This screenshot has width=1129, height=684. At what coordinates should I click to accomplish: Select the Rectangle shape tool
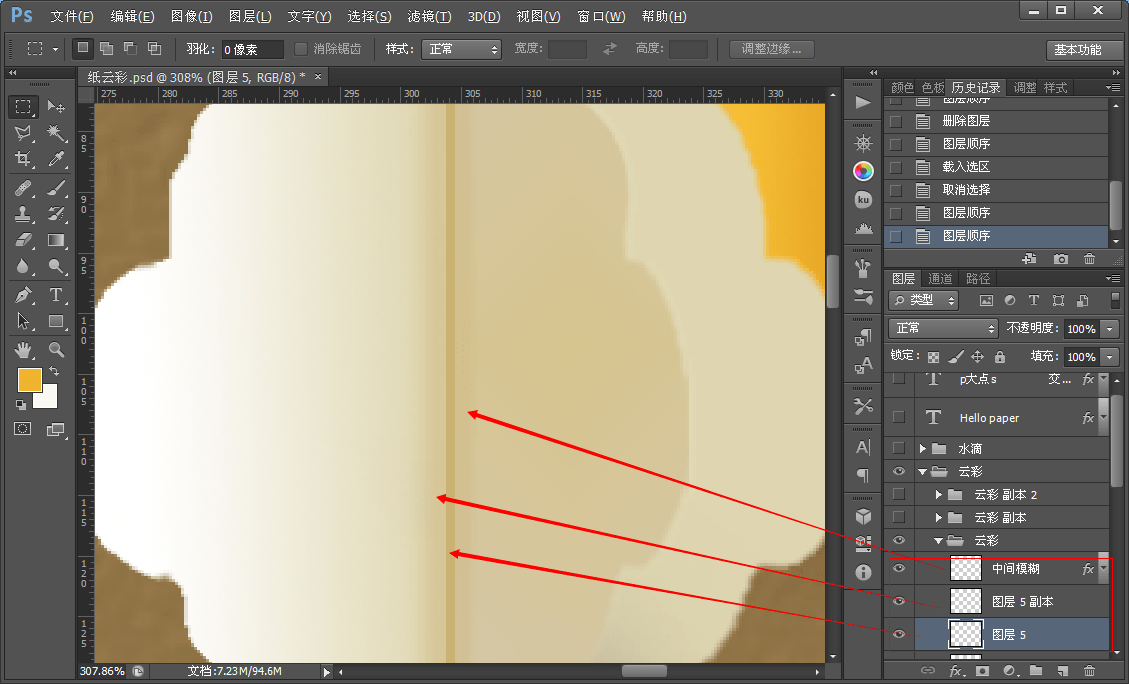tap(55, 321)
